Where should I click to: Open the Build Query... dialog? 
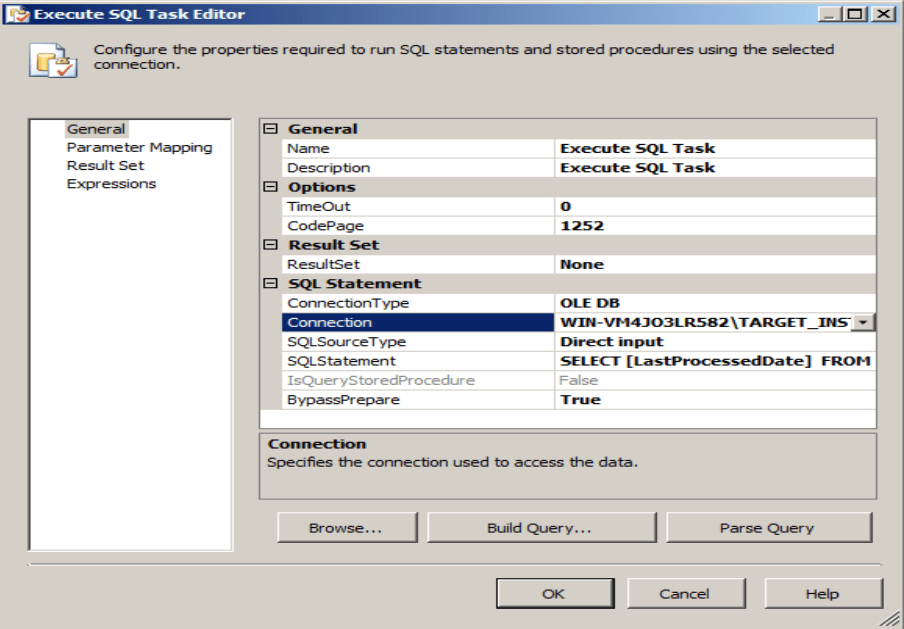coord(539,528)
